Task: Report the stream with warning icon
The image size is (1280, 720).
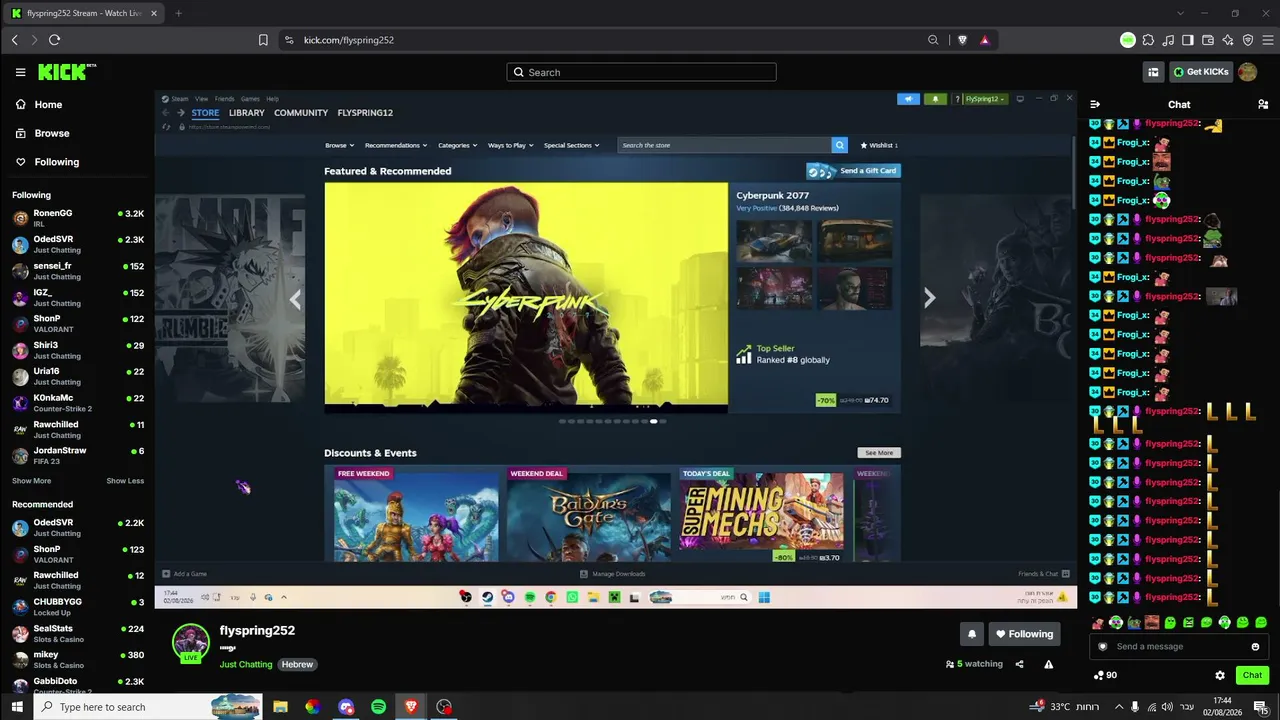Action: [x=1048, y=664]
